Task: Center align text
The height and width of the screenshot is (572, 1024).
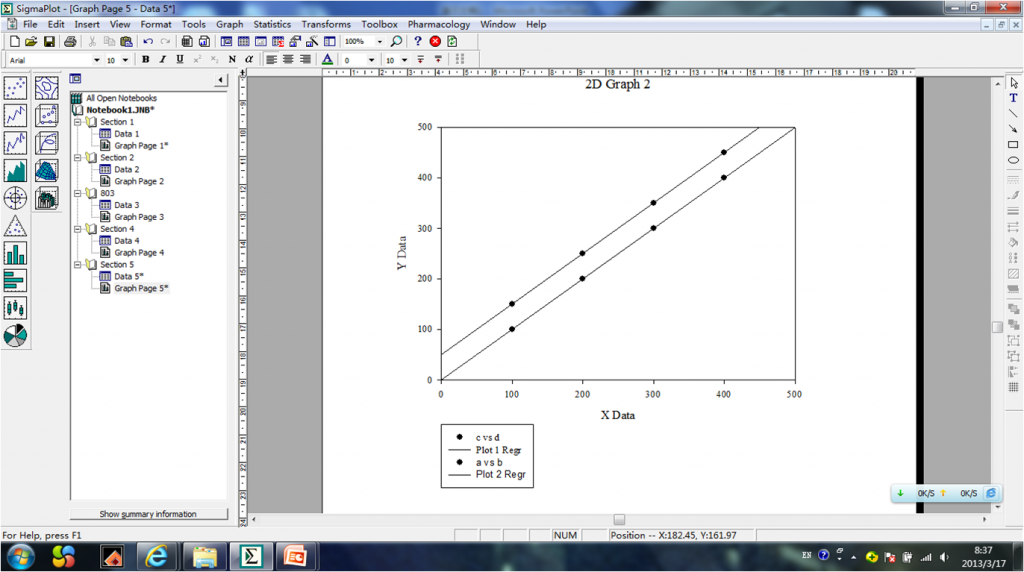Action: tap(288, 59)
